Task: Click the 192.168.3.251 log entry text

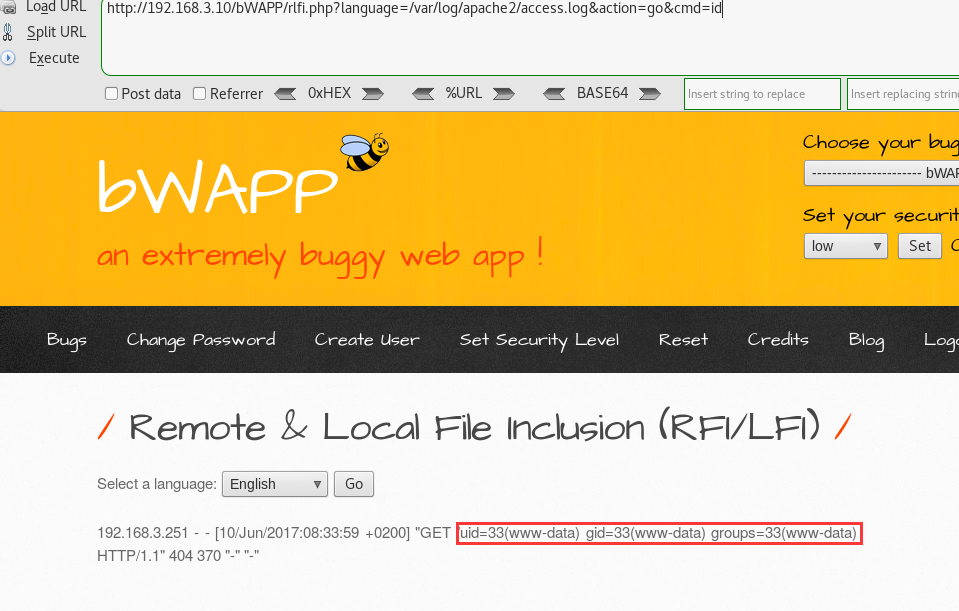Action: coord(143,533)
